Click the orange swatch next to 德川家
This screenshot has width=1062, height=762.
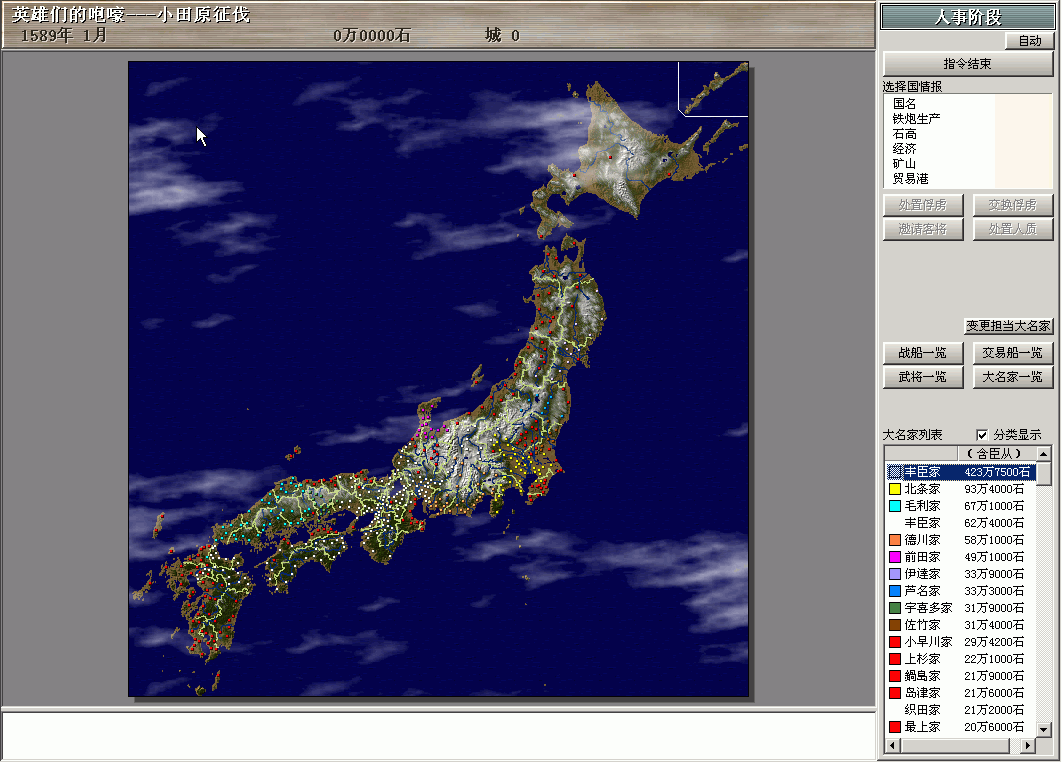point(895,540)
